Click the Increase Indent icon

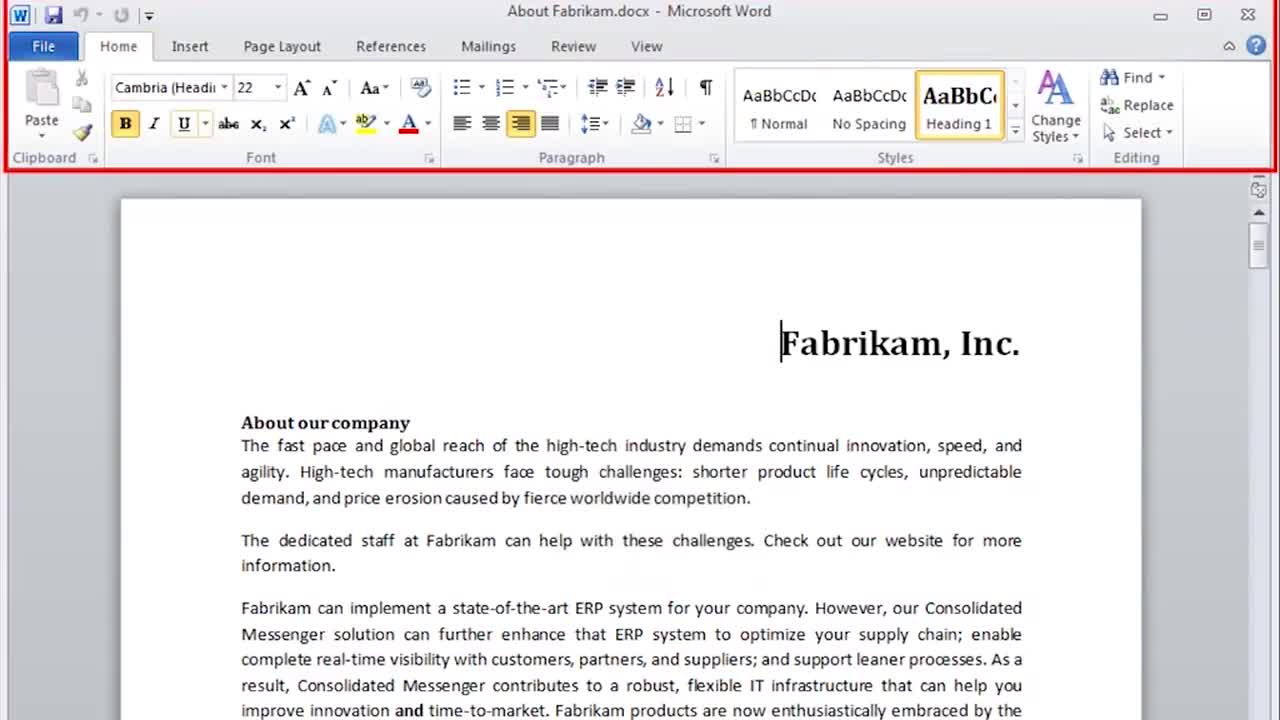coord(626,88)
